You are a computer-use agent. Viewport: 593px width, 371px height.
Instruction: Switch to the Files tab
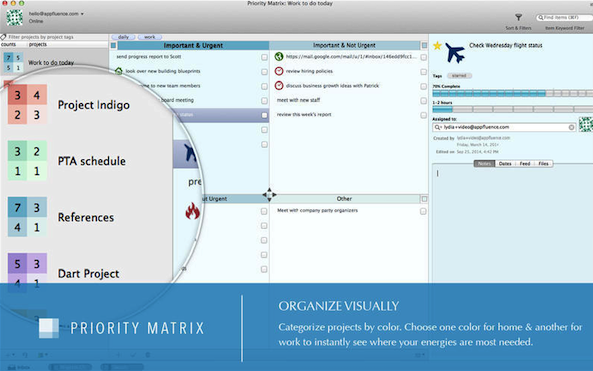click(543, 164)
